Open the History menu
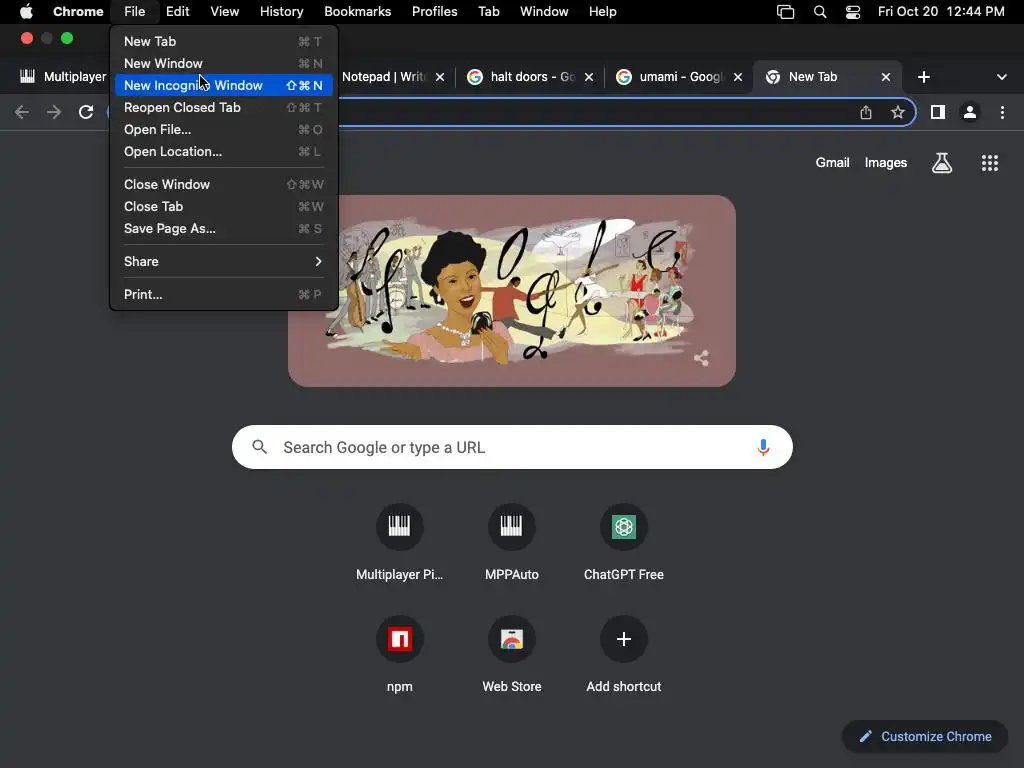The height and width of the screenshot is (768, 1024). point(281,12)
